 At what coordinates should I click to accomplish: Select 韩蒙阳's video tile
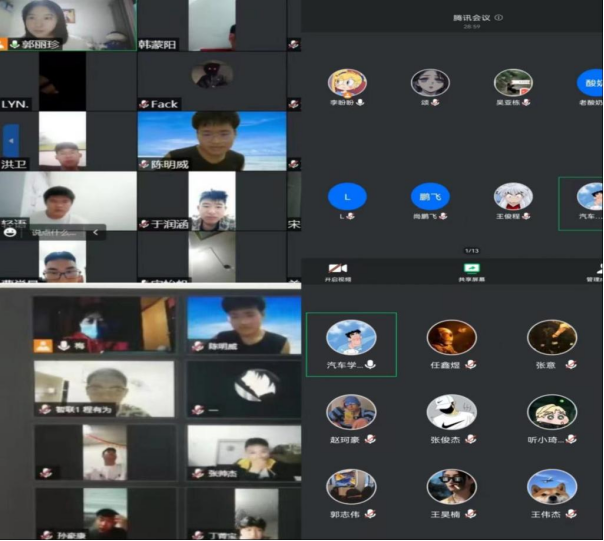point(212,25)
